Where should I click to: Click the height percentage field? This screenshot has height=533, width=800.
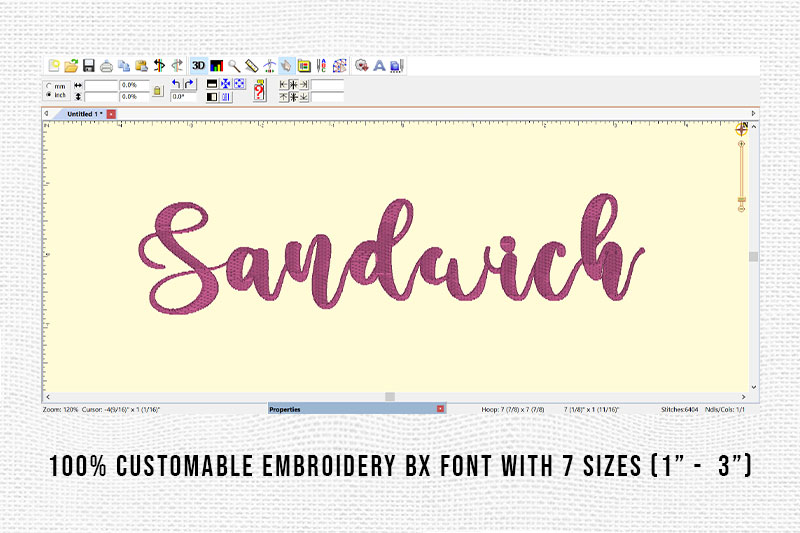click(x=134, y=96)
